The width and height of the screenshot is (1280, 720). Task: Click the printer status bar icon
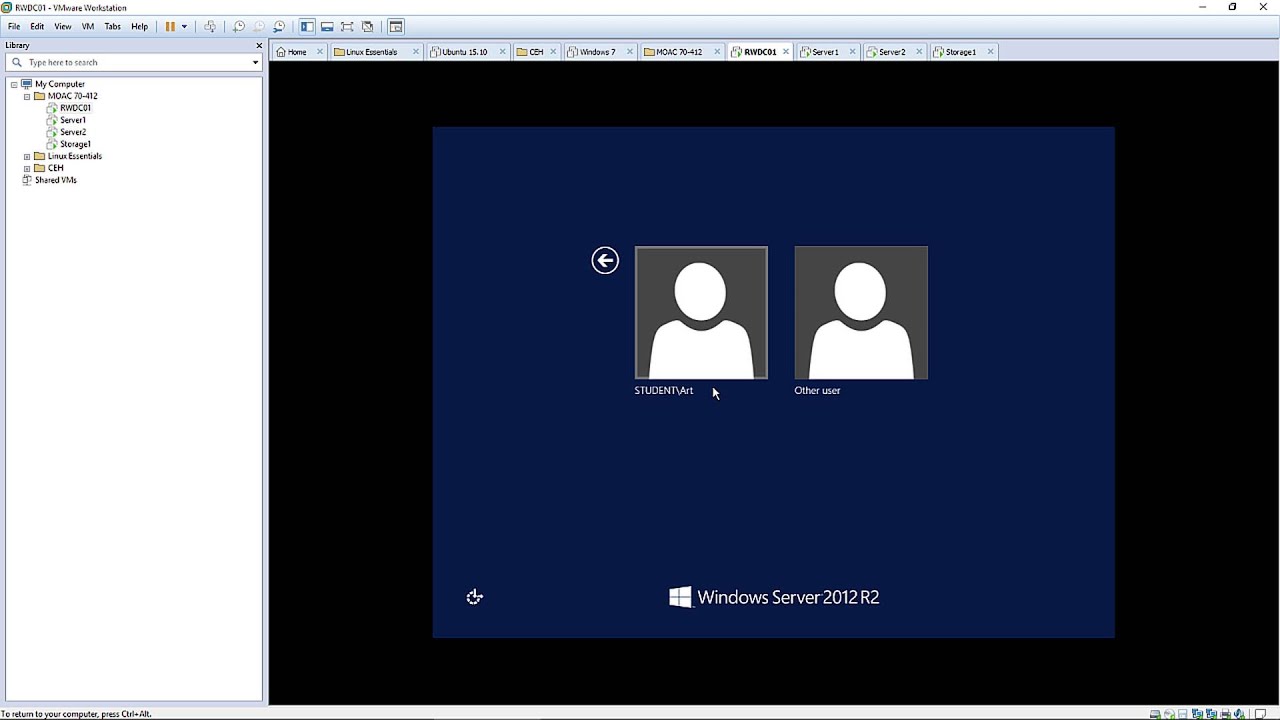click(1225, 714)
